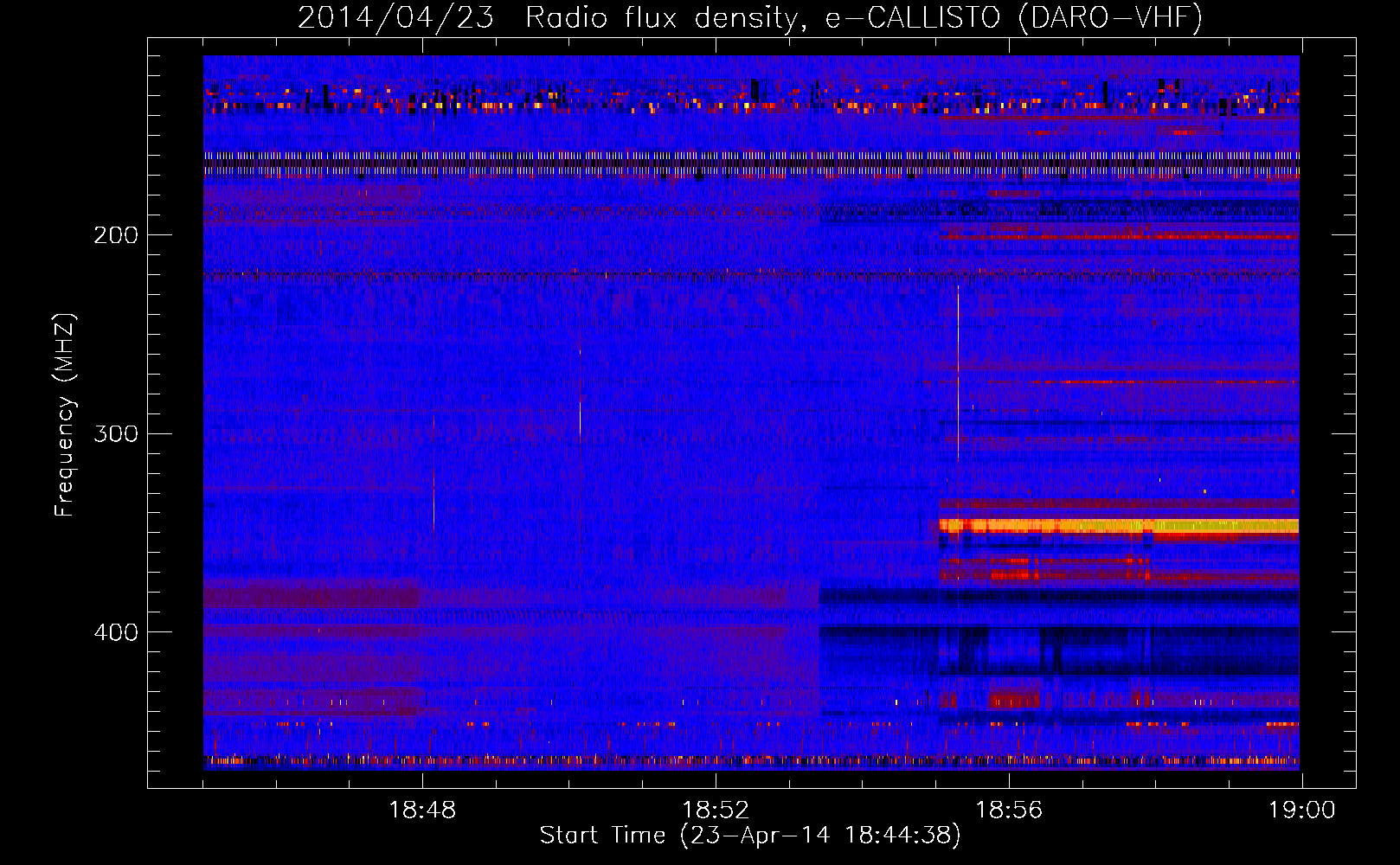Click the '18:56' time axis label
Viewport: 1400px width, 865px height.
tap(1009, 811)
